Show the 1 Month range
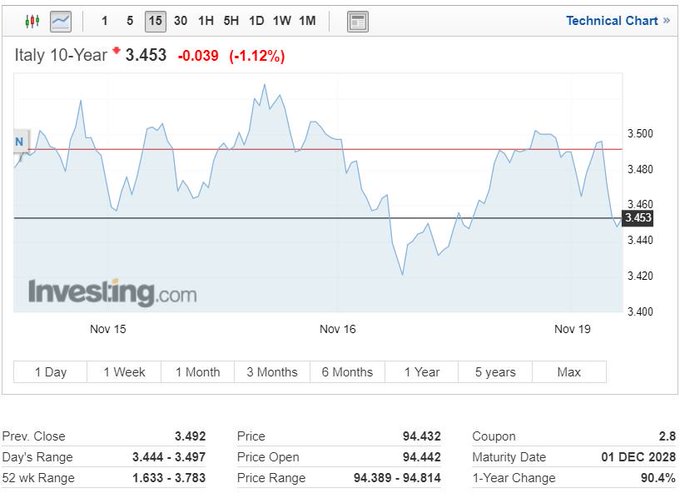Screen dimensions: 680x503 click(x=198, y=372)
